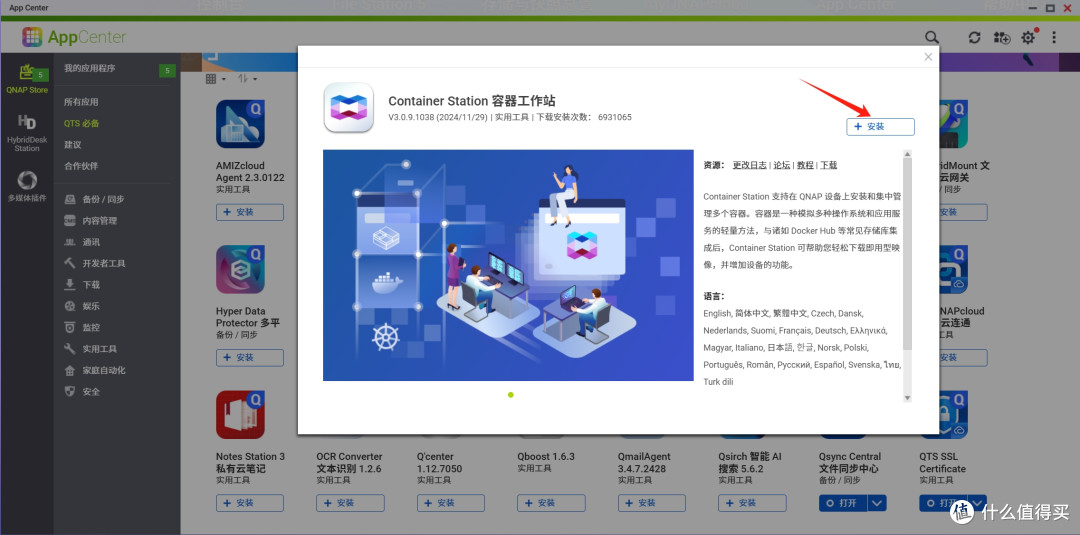Click the myQNAPcloud app icon

[x=953, y=269]
